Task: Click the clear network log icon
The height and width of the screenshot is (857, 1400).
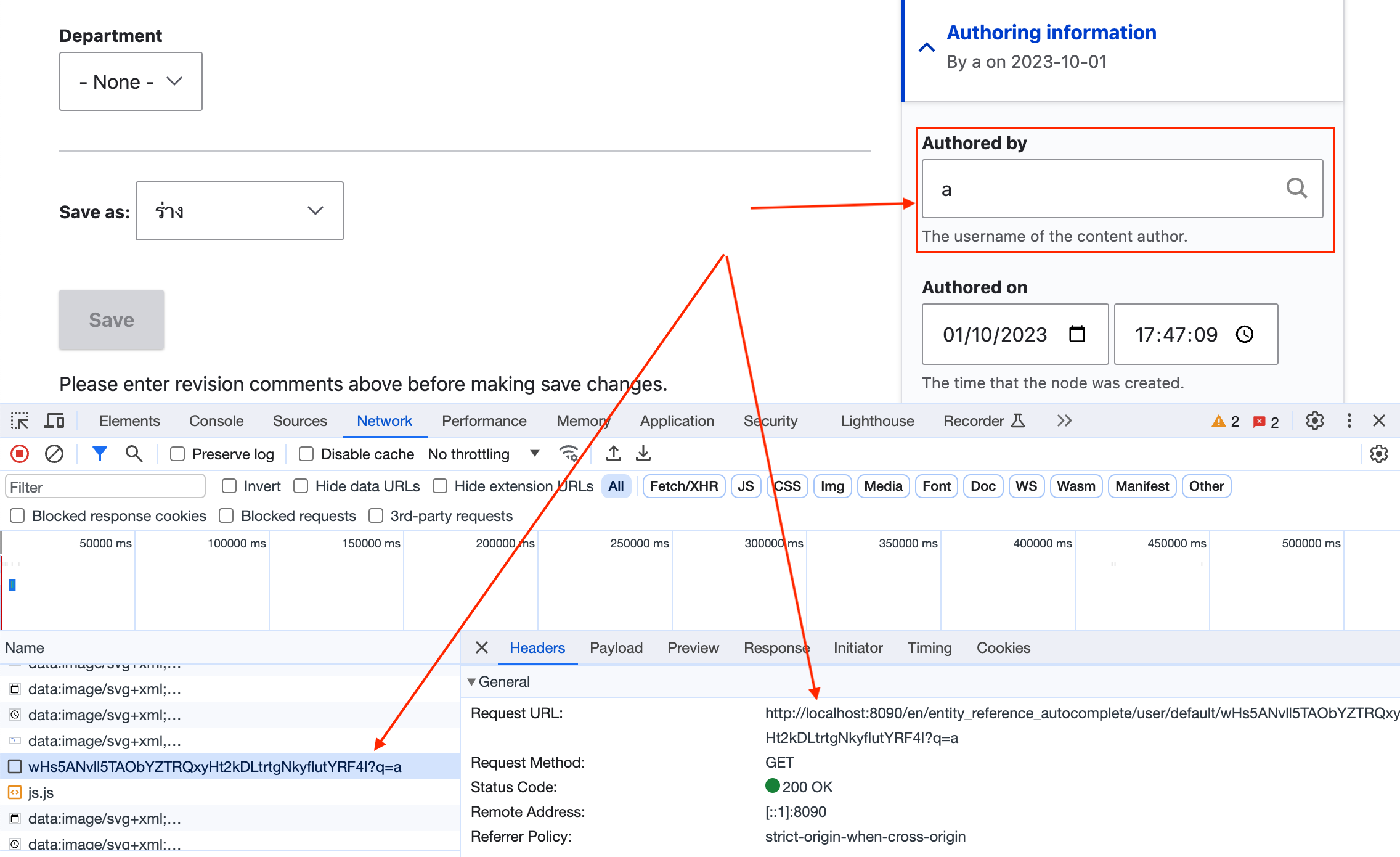Action: (x=54, y=454)
